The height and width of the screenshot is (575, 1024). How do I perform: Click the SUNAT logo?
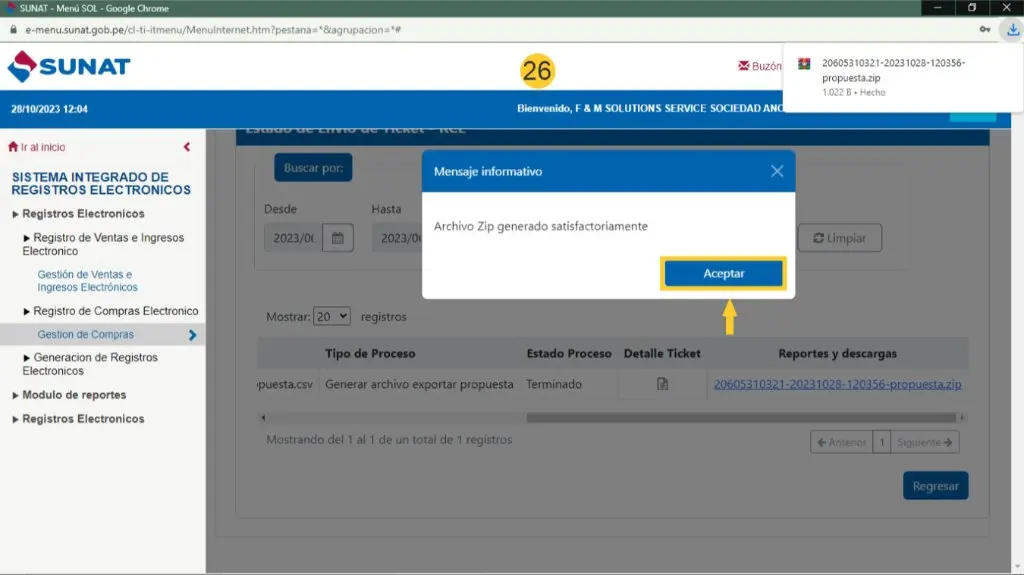coord(69,68)
